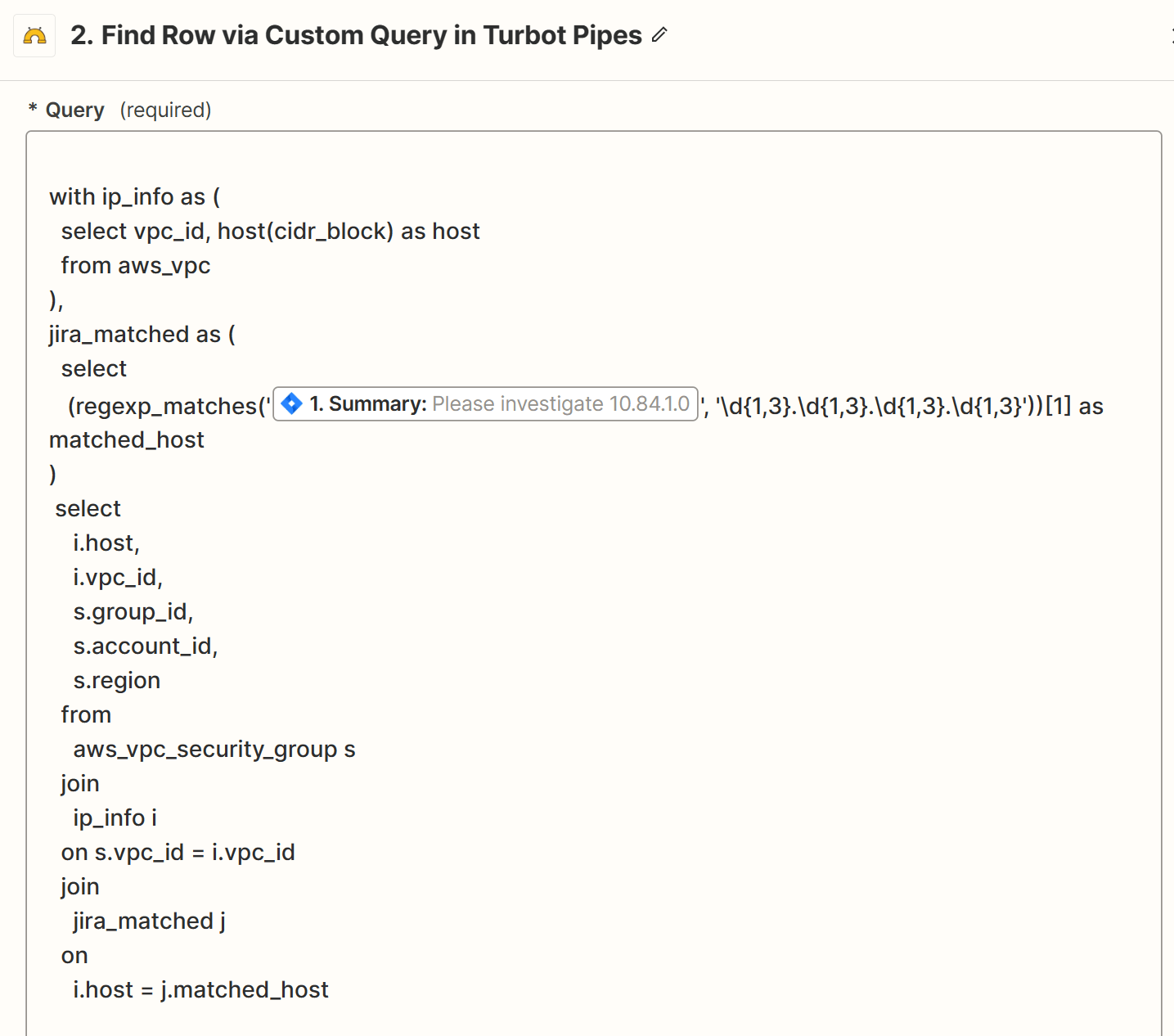Viewport: 1174px width, 1036px height.
Task: Click the 'jira_matched as (' line
Action: 142,335
